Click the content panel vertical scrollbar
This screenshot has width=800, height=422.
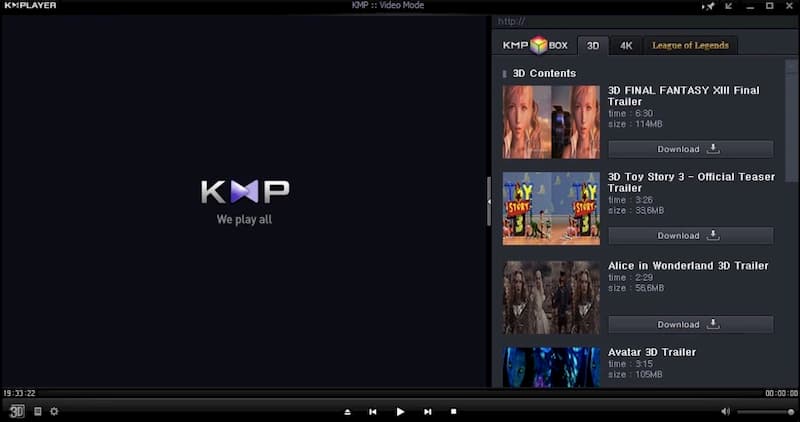792,120
